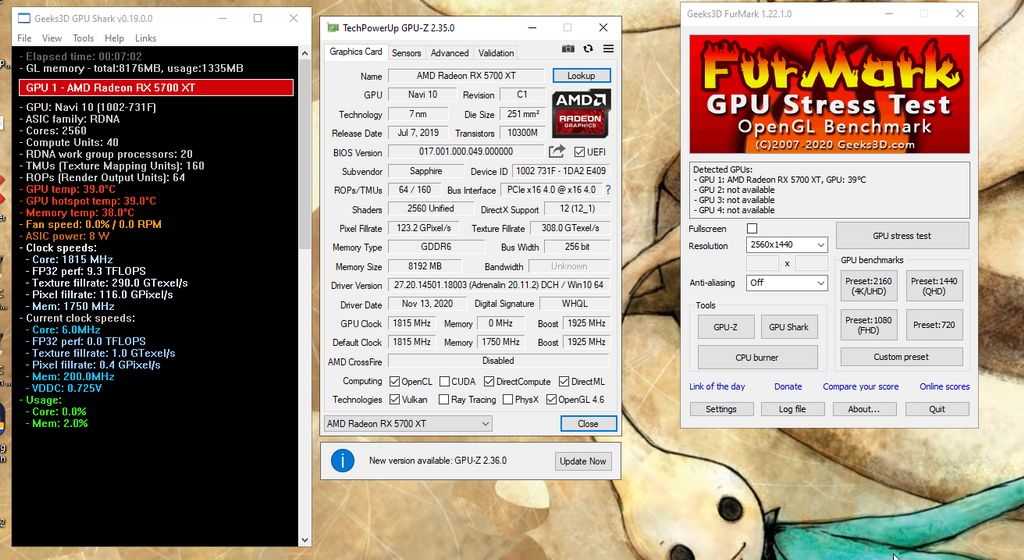Click the About... button in FurMark
The width and height of the screenshot is (1024, 560).
tap(863, 409)
